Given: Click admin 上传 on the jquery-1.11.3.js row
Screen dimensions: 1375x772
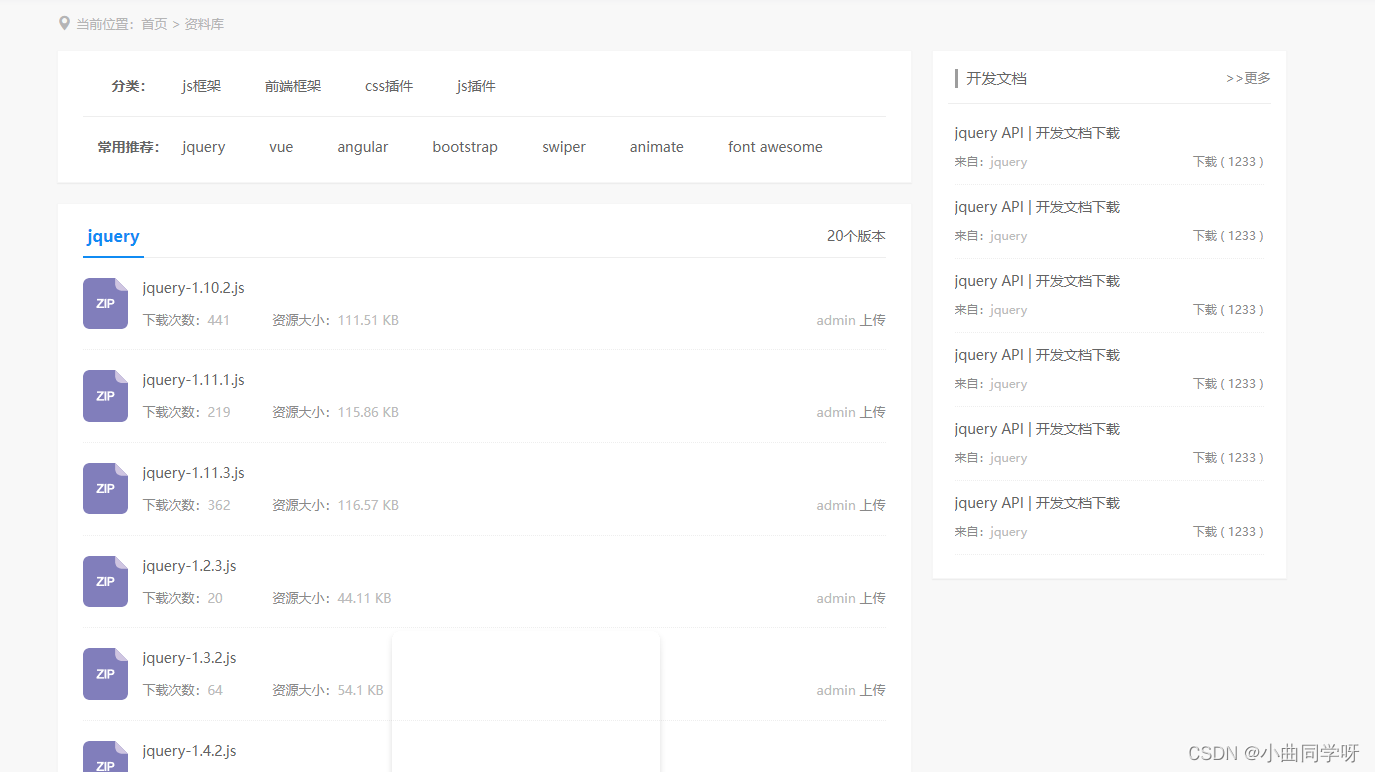Looking at the screenshot, I should (x=851, y=505).
